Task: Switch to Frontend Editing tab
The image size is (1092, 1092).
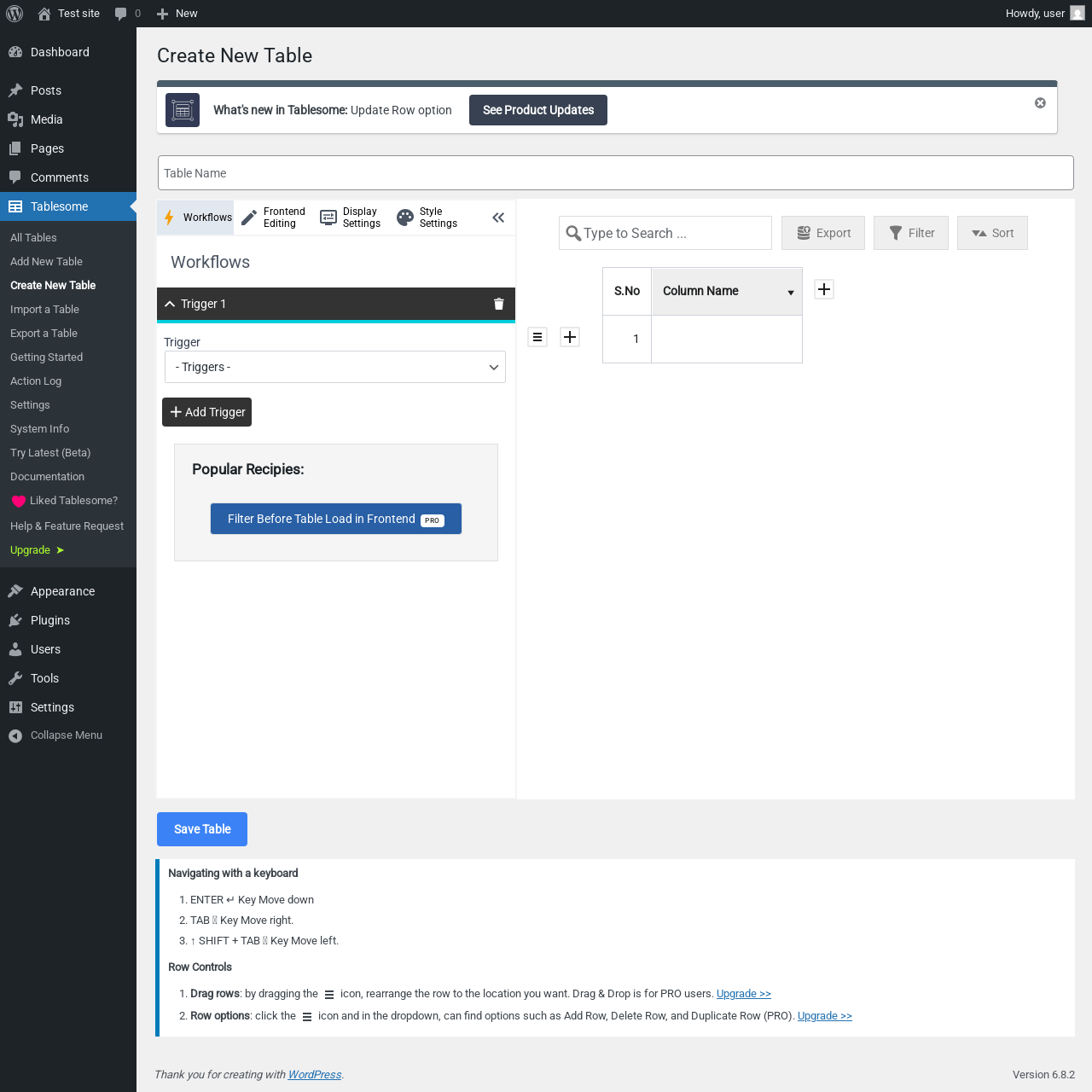Action: tap(273, 218)
